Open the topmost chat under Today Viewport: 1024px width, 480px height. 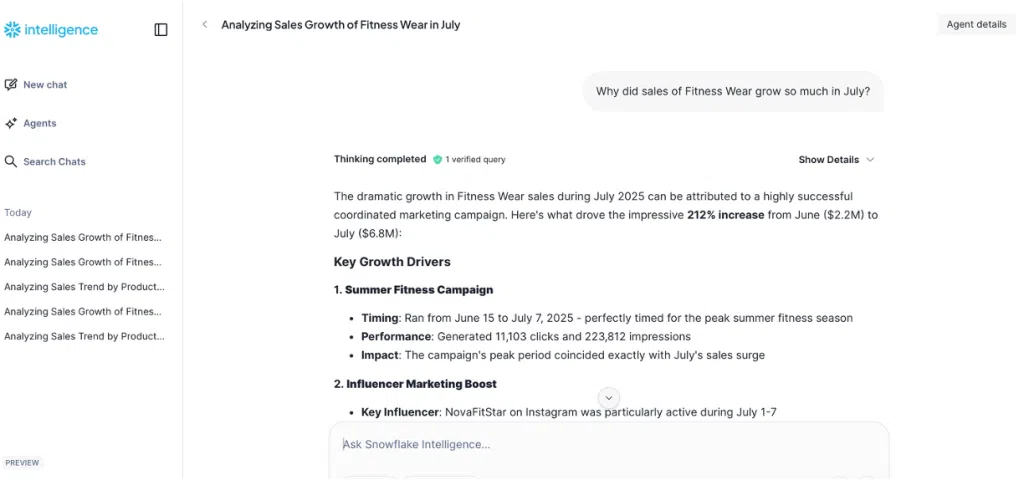83,237
